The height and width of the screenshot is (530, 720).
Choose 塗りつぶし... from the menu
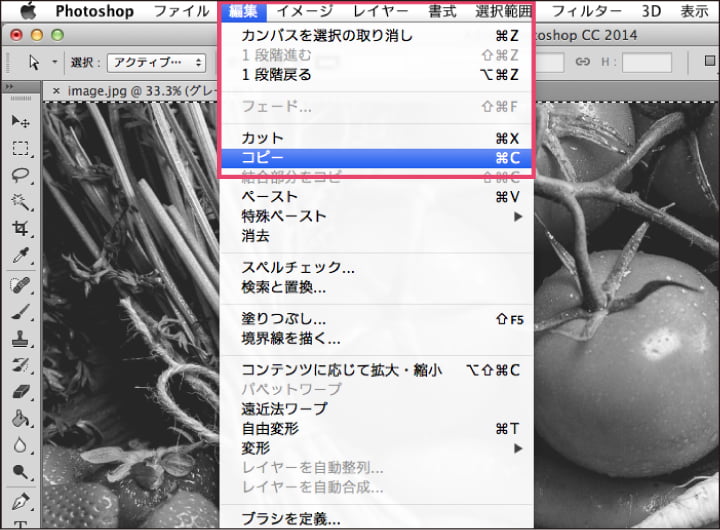(x=377, y=319)
